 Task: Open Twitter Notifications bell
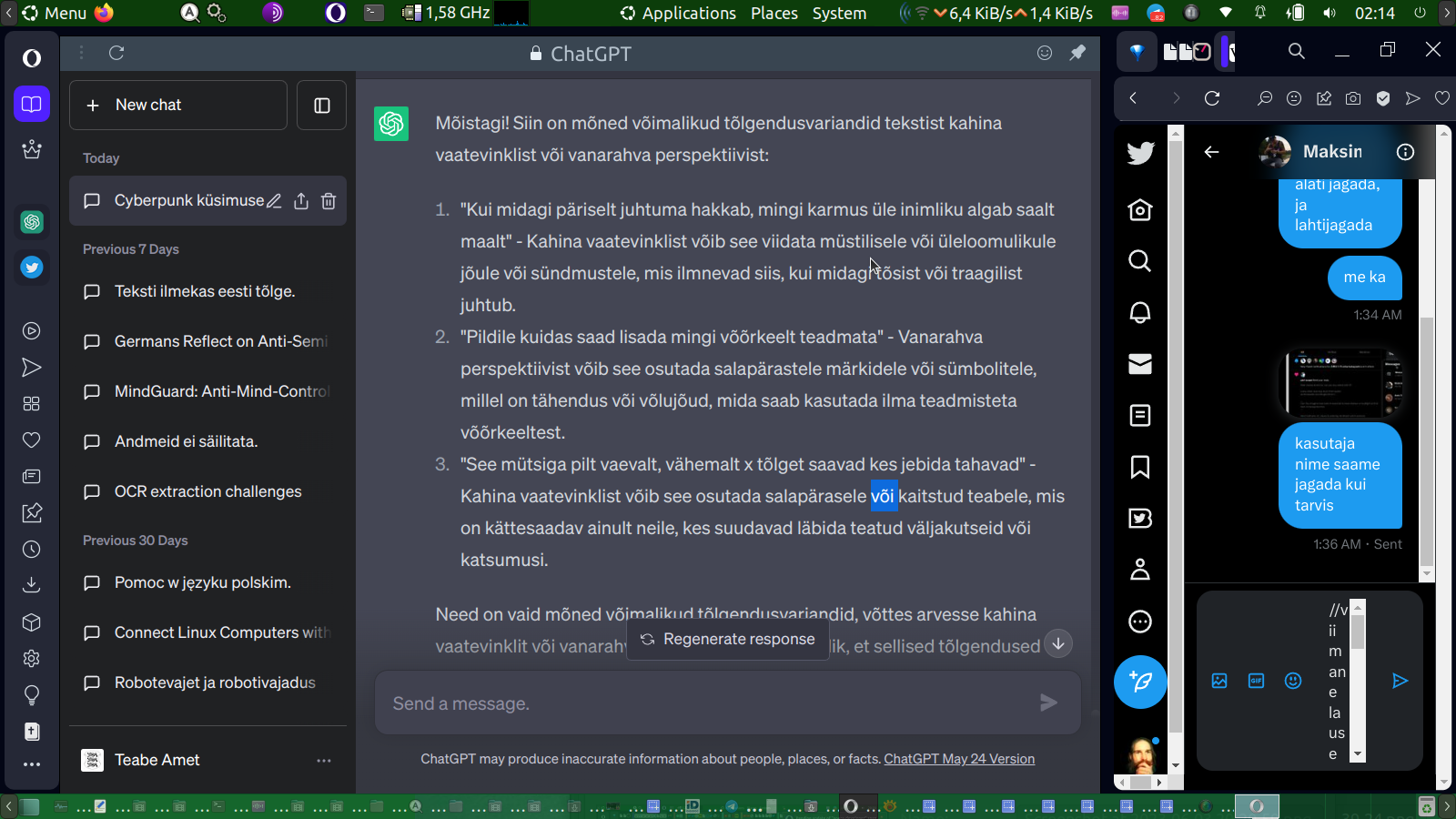[x=1140, y=313]
